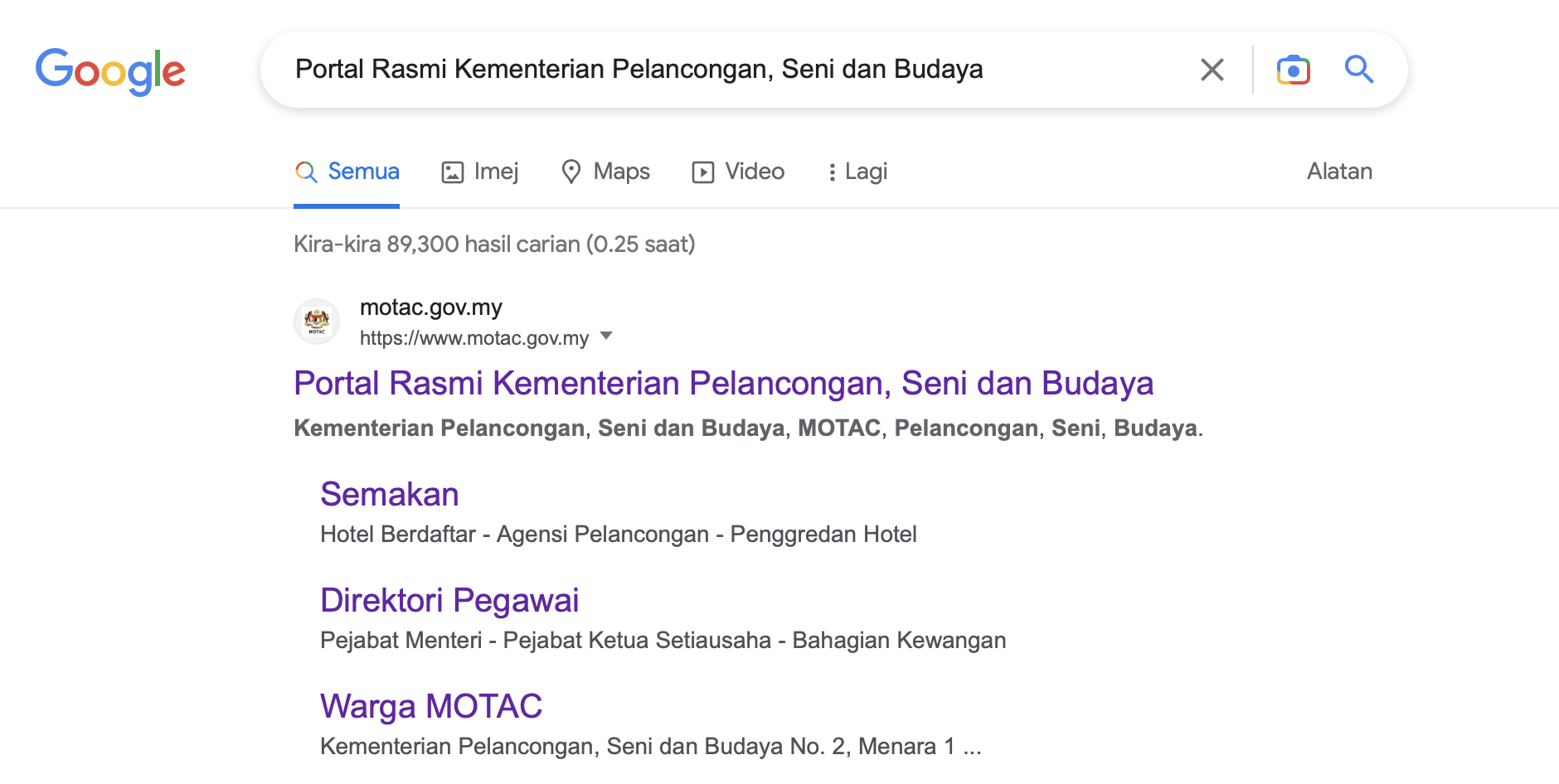
Task: Expand the motac.gov.my URL dropdown arrow
Action: 606,336
